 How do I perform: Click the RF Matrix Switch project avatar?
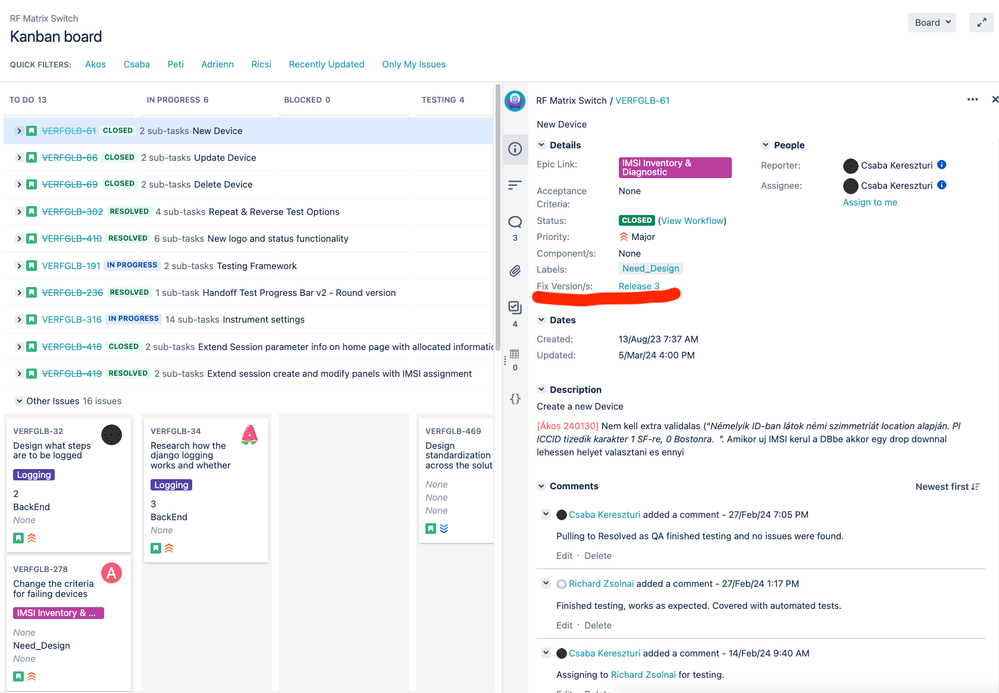515,101
